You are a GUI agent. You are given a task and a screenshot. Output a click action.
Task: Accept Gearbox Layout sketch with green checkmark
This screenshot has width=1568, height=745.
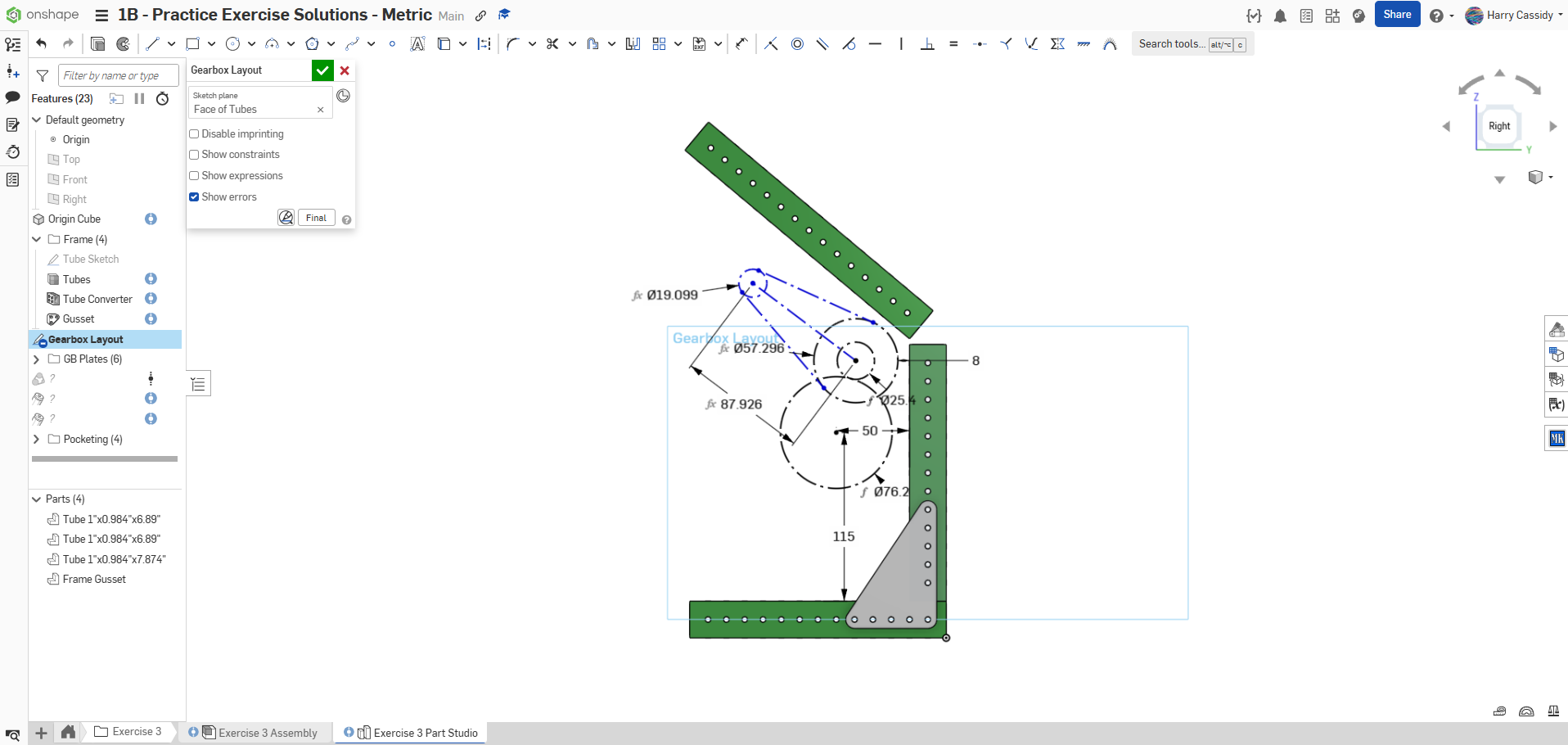pos(322,70)
